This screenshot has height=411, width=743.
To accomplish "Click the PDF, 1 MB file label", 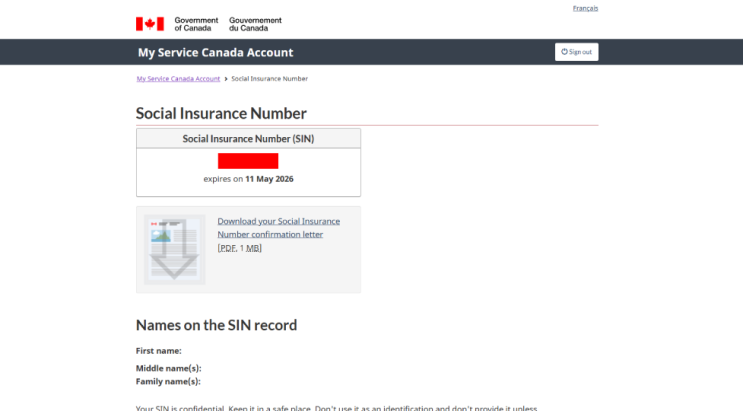I will point(240,248).
